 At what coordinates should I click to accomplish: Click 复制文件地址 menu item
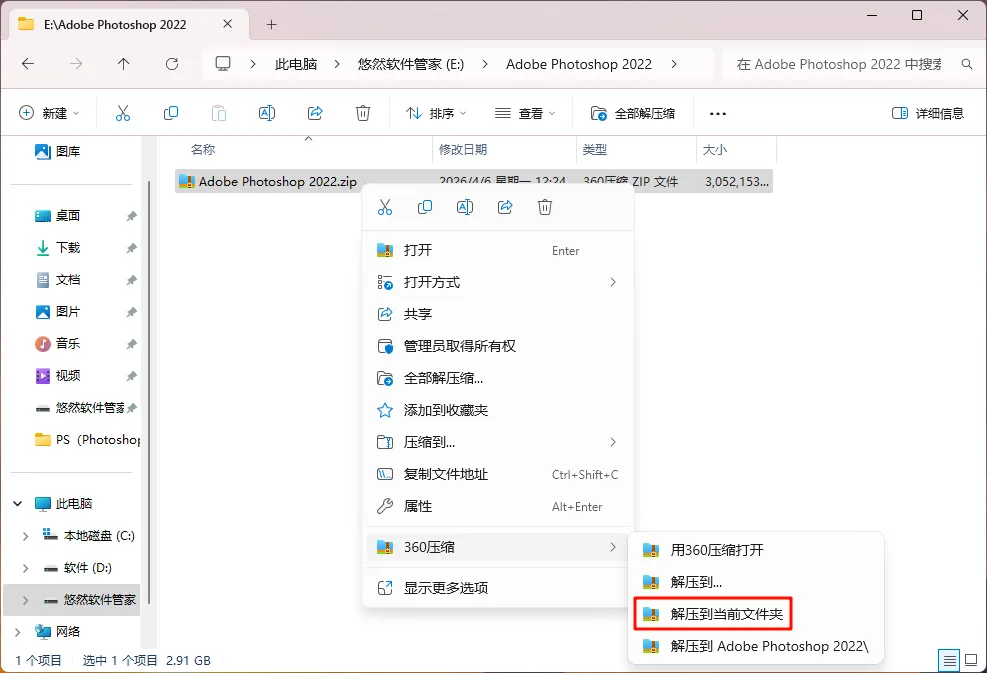point(498,475)
